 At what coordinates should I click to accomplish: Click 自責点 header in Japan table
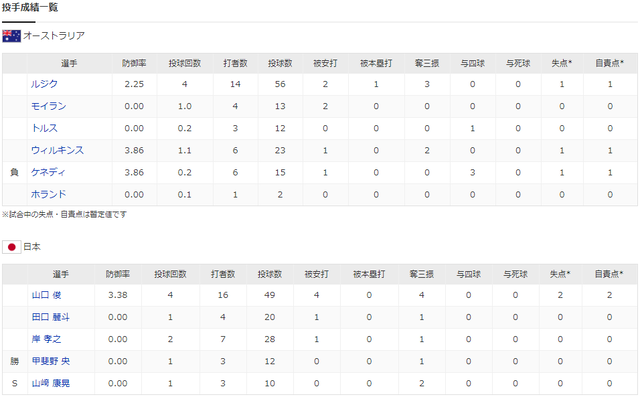point(609,274)
